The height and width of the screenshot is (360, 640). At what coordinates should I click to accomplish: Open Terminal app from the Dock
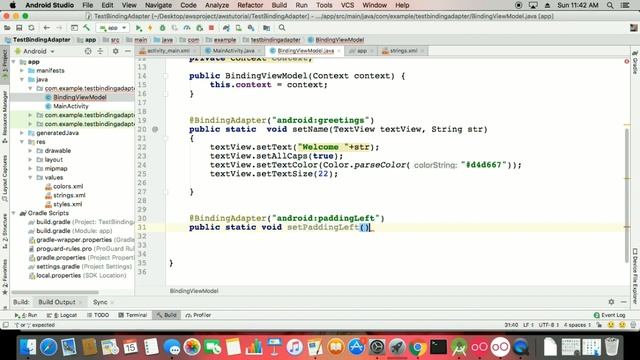438,347
